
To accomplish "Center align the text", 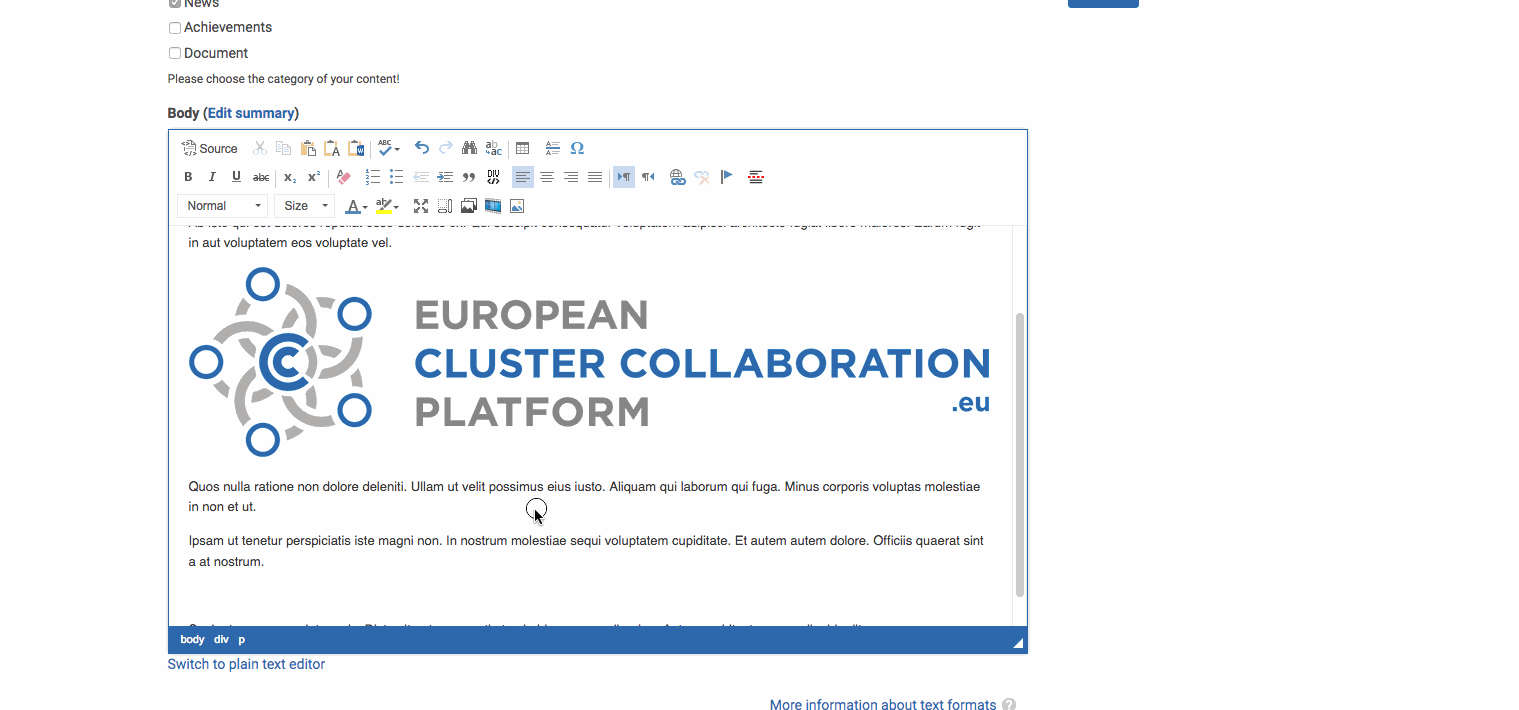I will click(x=547, y=177).
